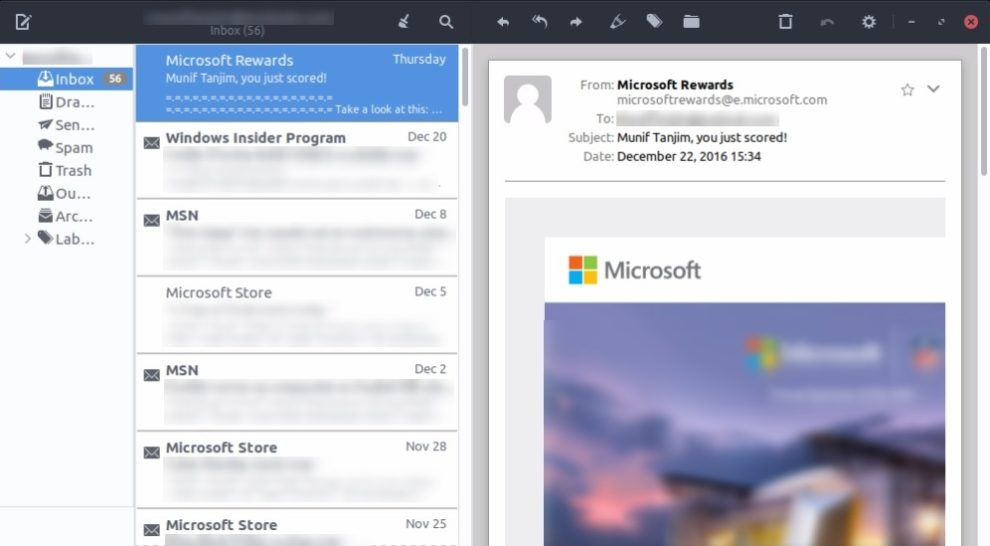The width and height of the screenshot is (990, 546).
Task: Close the mail window with red button
Action: point(971,22)
